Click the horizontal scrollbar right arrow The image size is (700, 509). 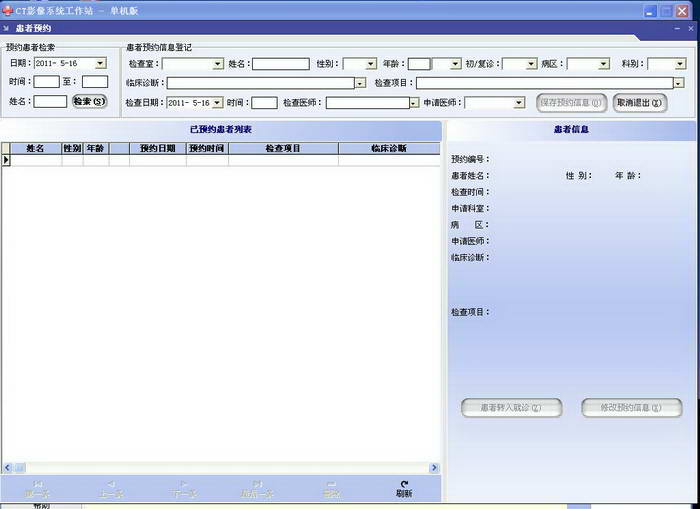coord(434,468)
